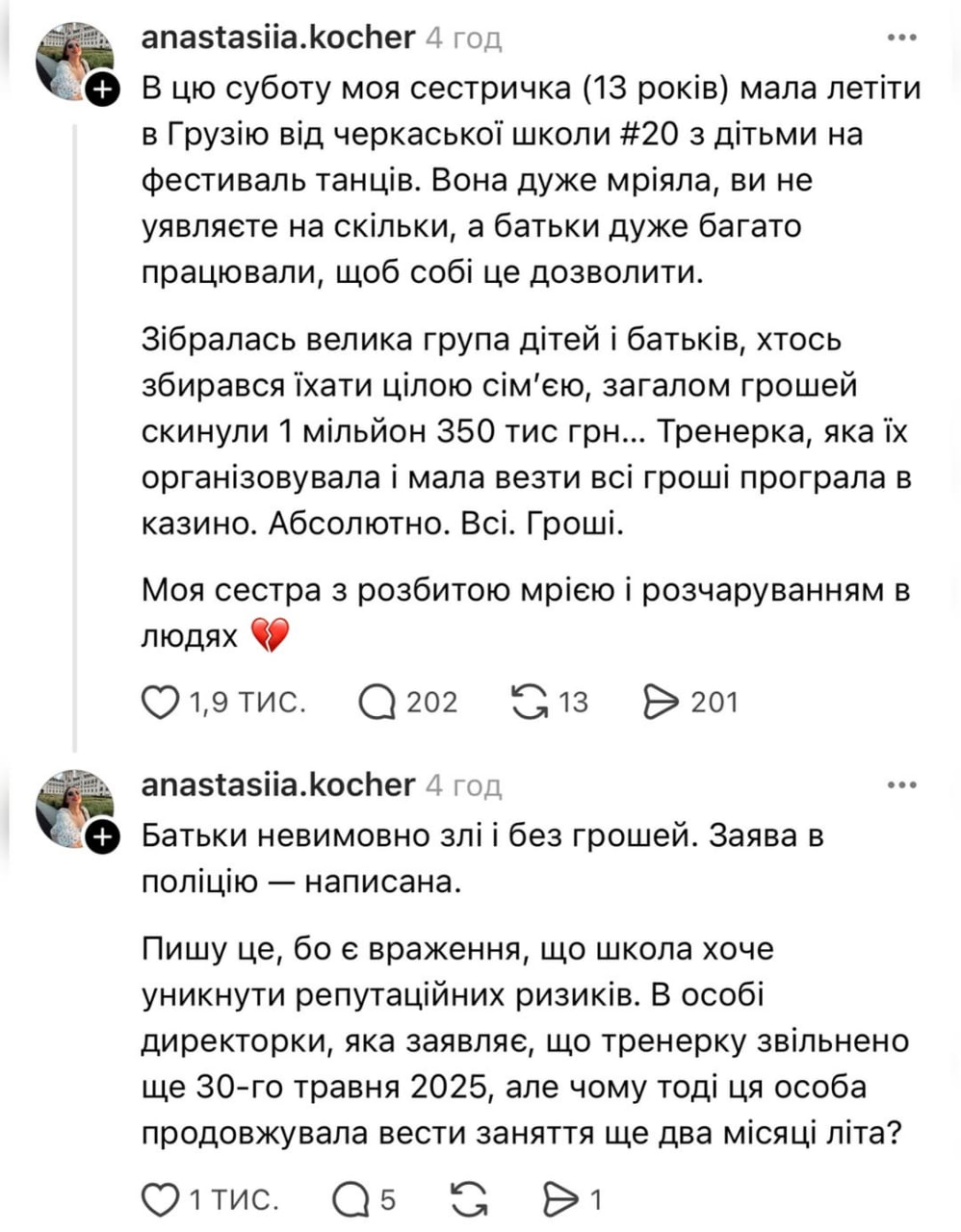961x1232 pixels.
Task: Open anastasiia.kocher profile from second post
Action: (x=278, y=785)
